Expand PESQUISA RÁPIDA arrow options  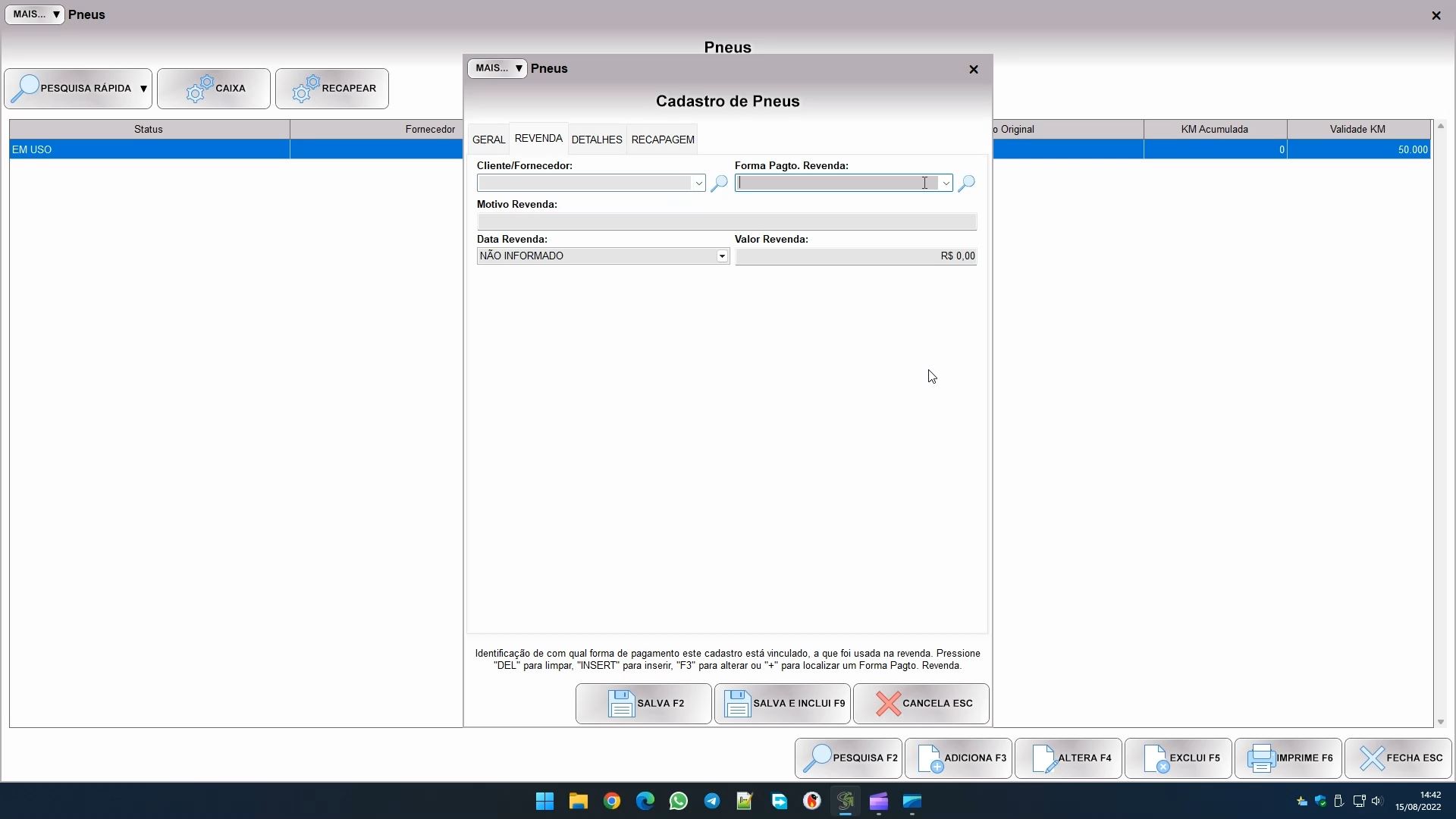pos(143,89)
